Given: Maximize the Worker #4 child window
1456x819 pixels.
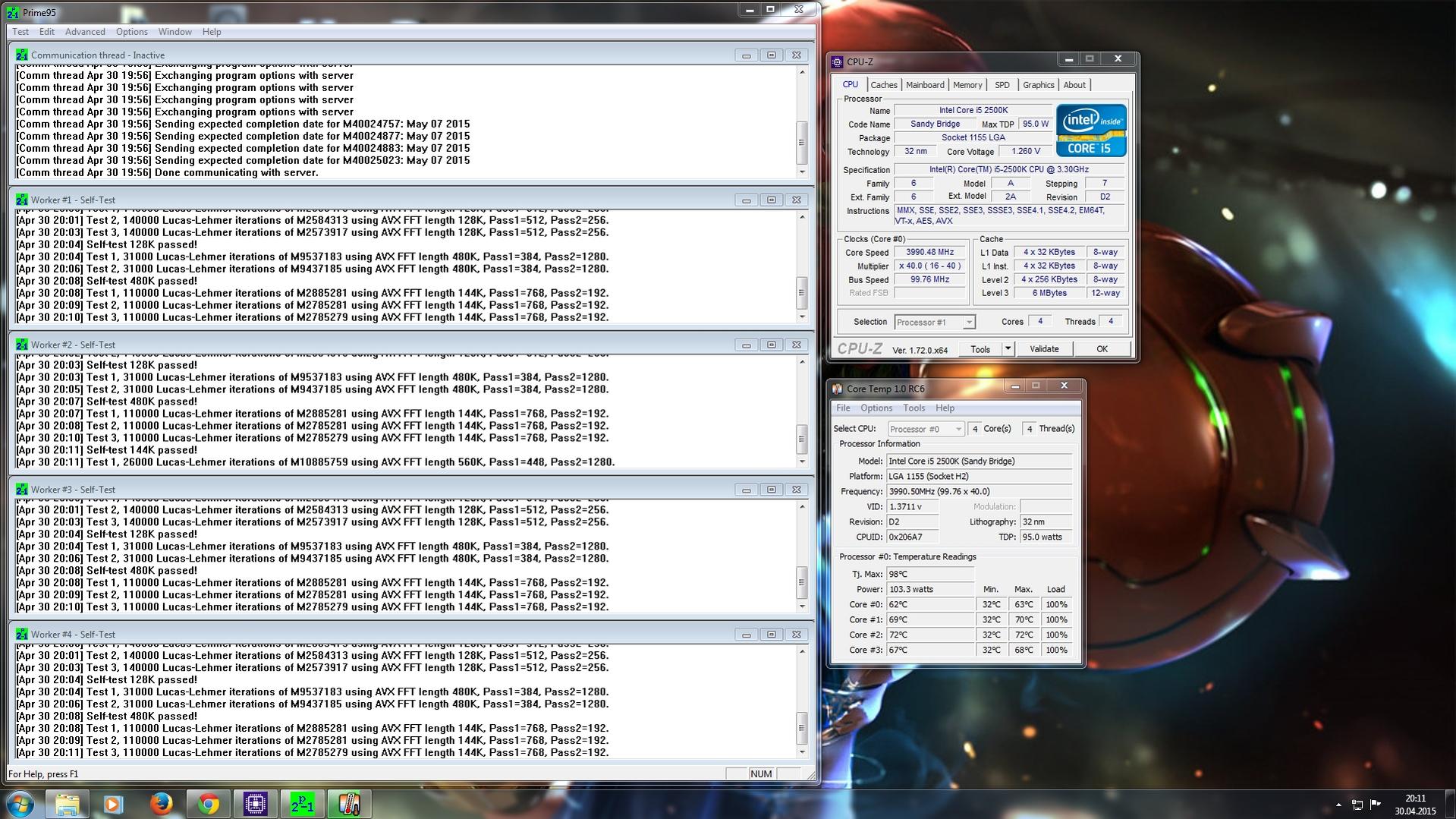Looking at the screenshot, I should pos(772,635).
